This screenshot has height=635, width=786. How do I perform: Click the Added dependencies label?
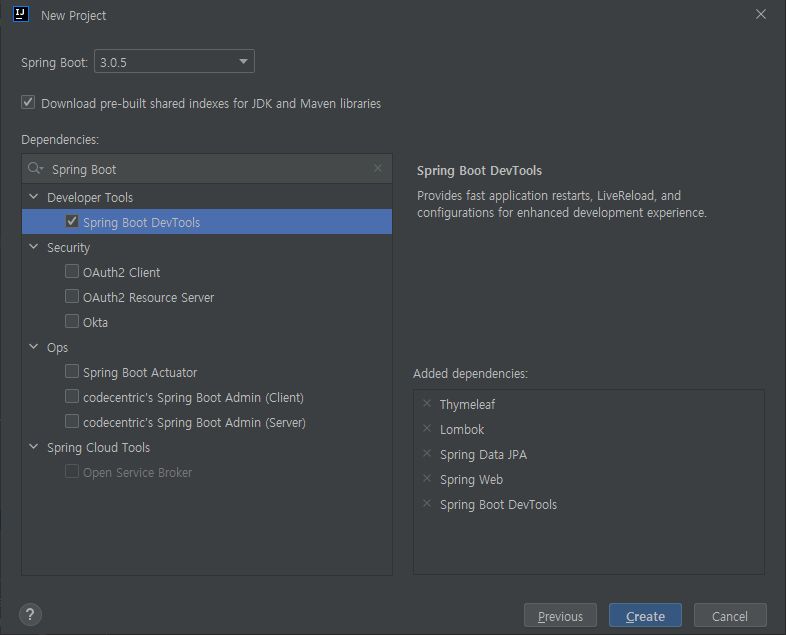(471, 374)
